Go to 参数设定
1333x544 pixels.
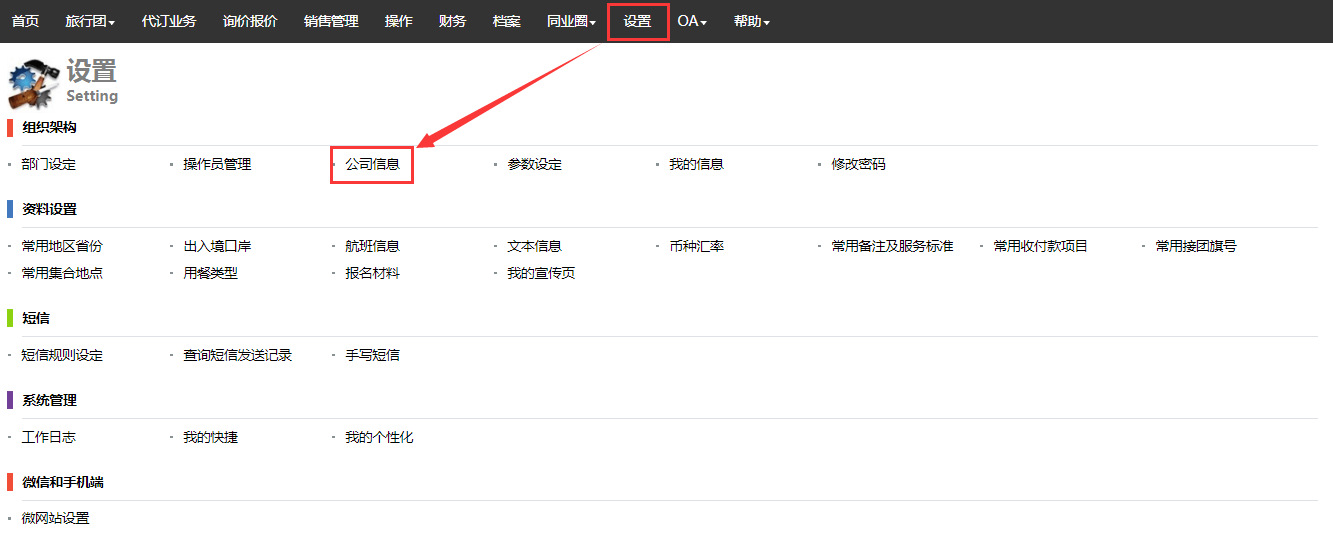pos(534,164)
